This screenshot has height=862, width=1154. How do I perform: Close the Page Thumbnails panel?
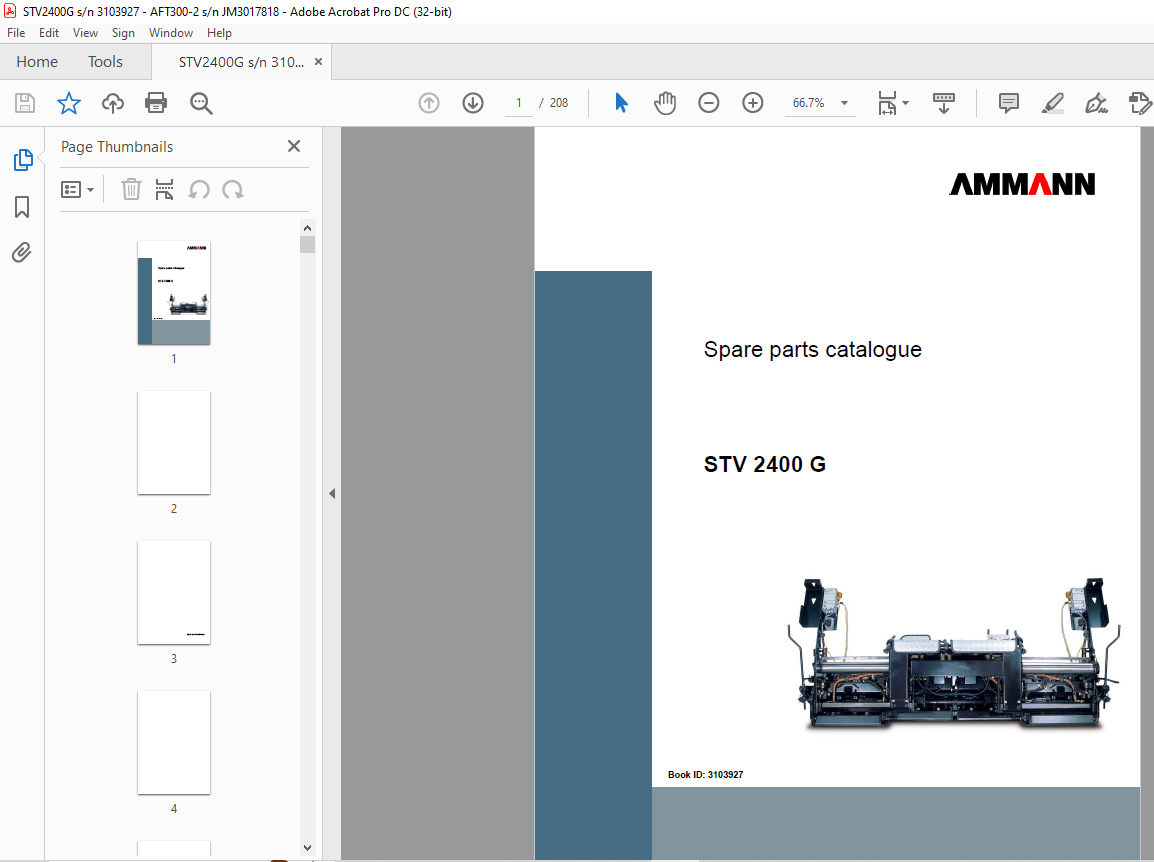tap(294, 146)
